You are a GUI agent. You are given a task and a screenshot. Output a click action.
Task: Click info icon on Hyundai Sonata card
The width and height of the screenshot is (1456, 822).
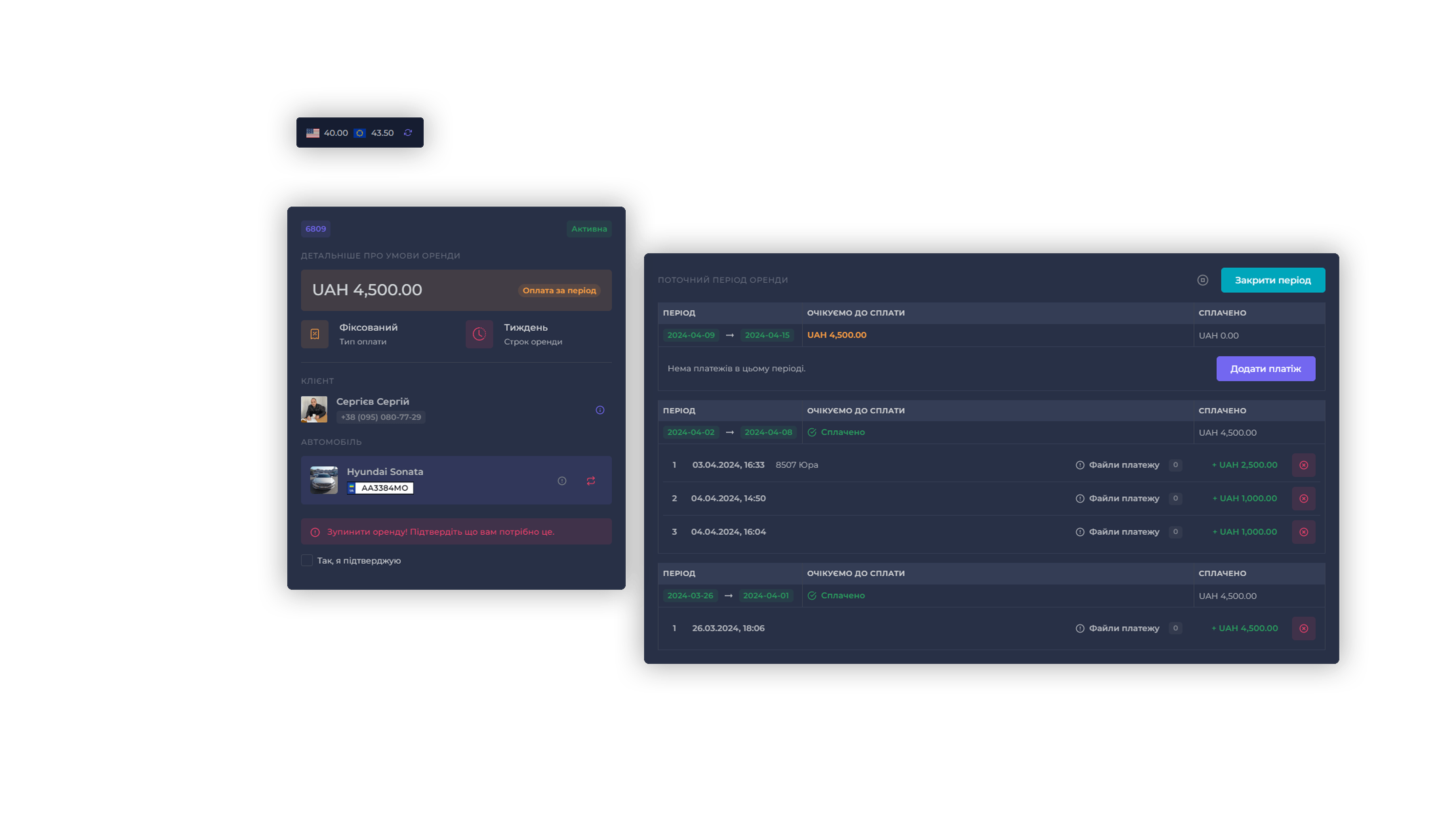pyautogui.click(x=562, y=481)
